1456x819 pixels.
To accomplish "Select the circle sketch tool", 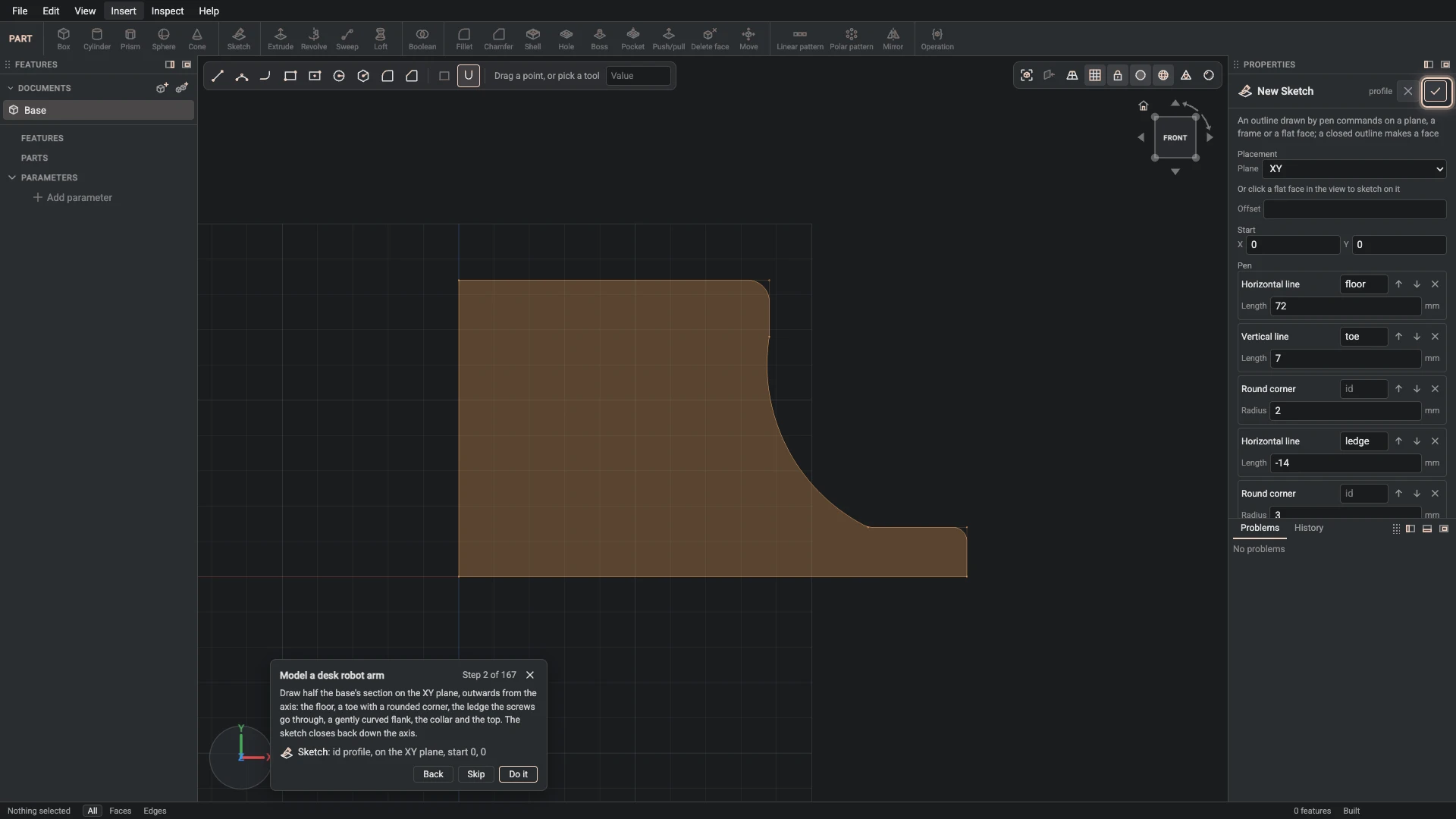I will click(x=339, y=76).
